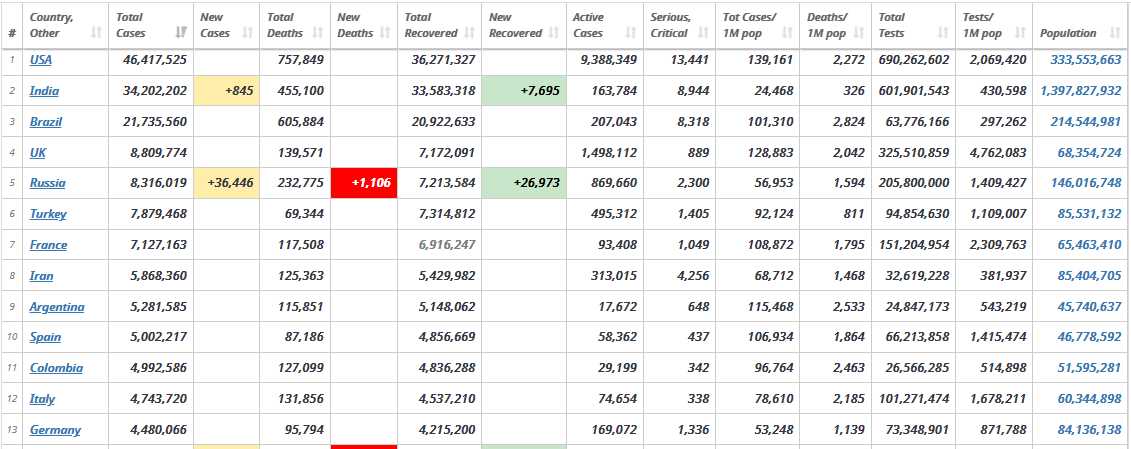Open the France country link

click(48, 245)
